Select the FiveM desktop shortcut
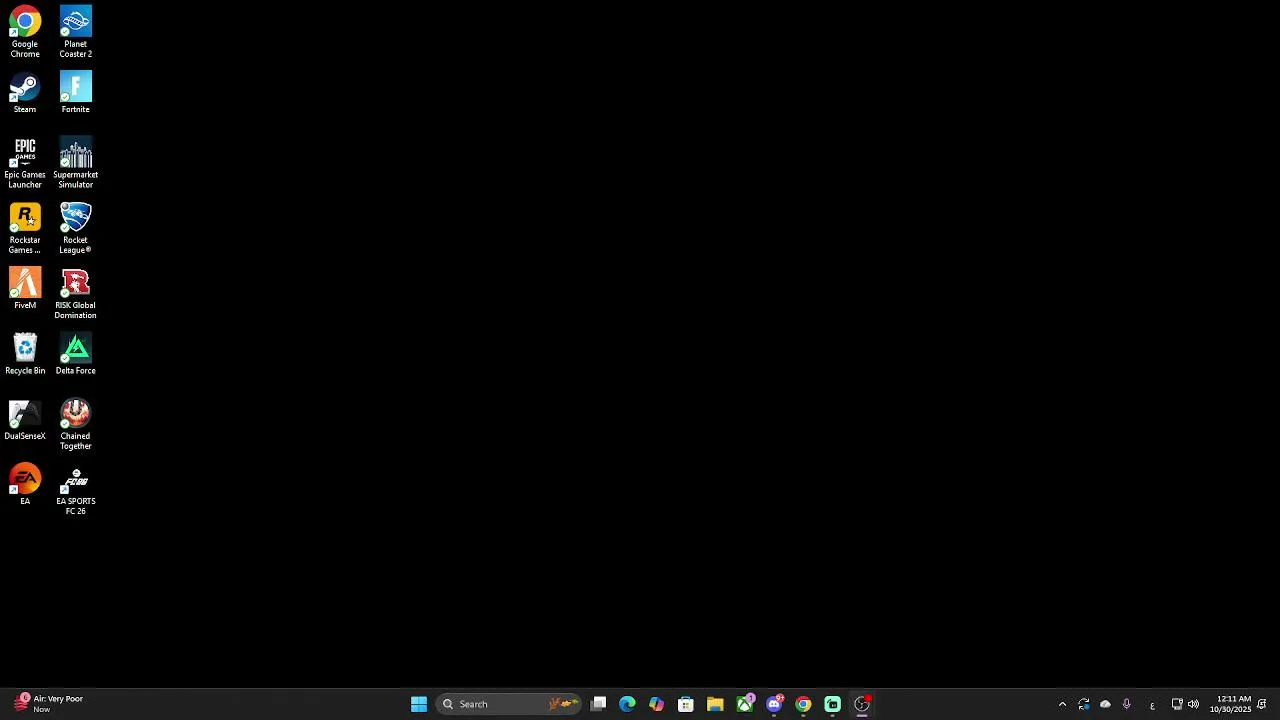Screen dimensions: 1280x720 coord(25,289)
